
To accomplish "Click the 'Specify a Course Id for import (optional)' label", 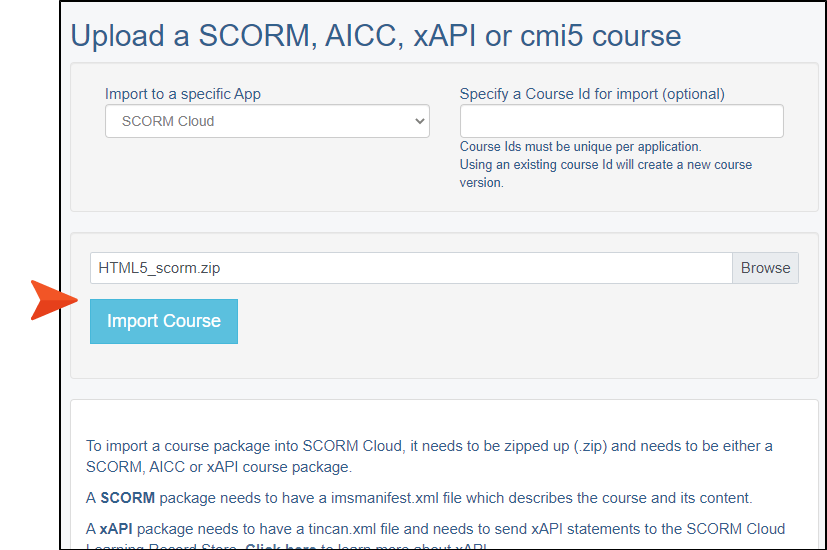I will 592,94.
